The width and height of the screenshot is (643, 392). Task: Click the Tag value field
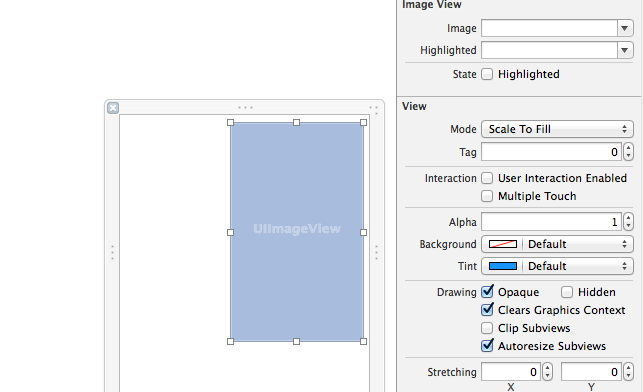click(x=552, y=152)
